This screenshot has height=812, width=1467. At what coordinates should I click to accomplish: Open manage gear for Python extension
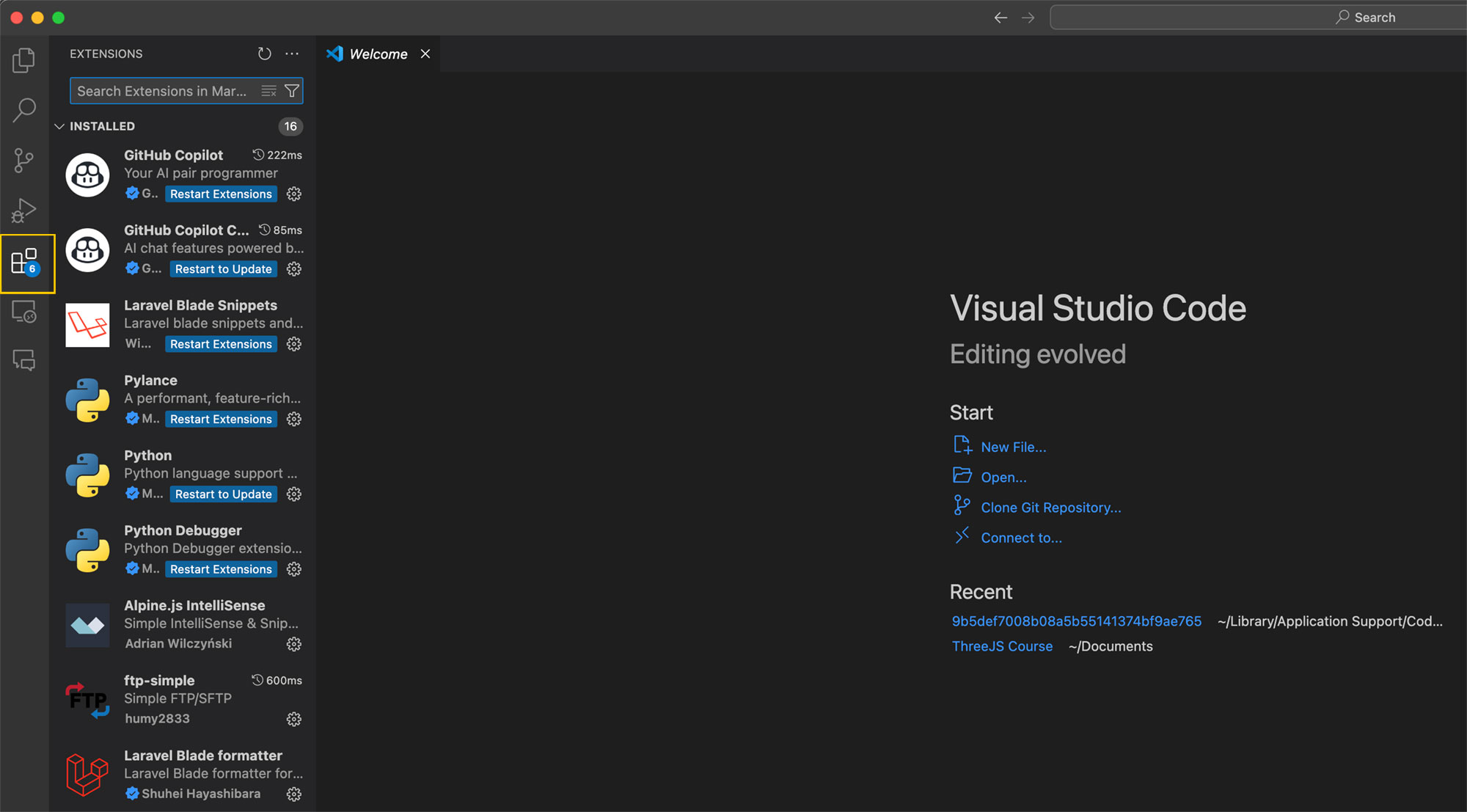[x=294, y=494]
